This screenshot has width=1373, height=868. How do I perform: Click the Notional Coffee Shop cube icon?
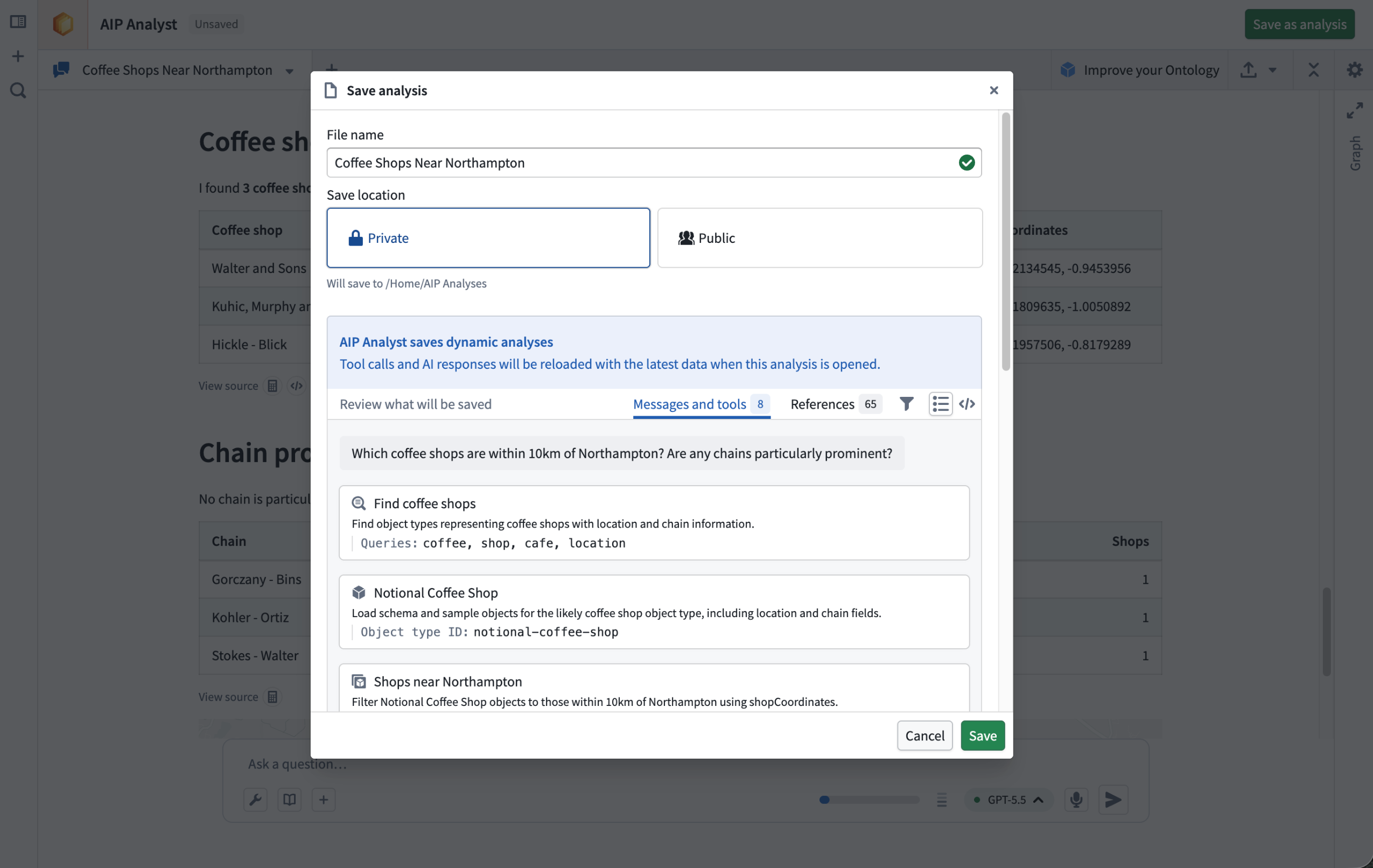(x=358, y=592)
